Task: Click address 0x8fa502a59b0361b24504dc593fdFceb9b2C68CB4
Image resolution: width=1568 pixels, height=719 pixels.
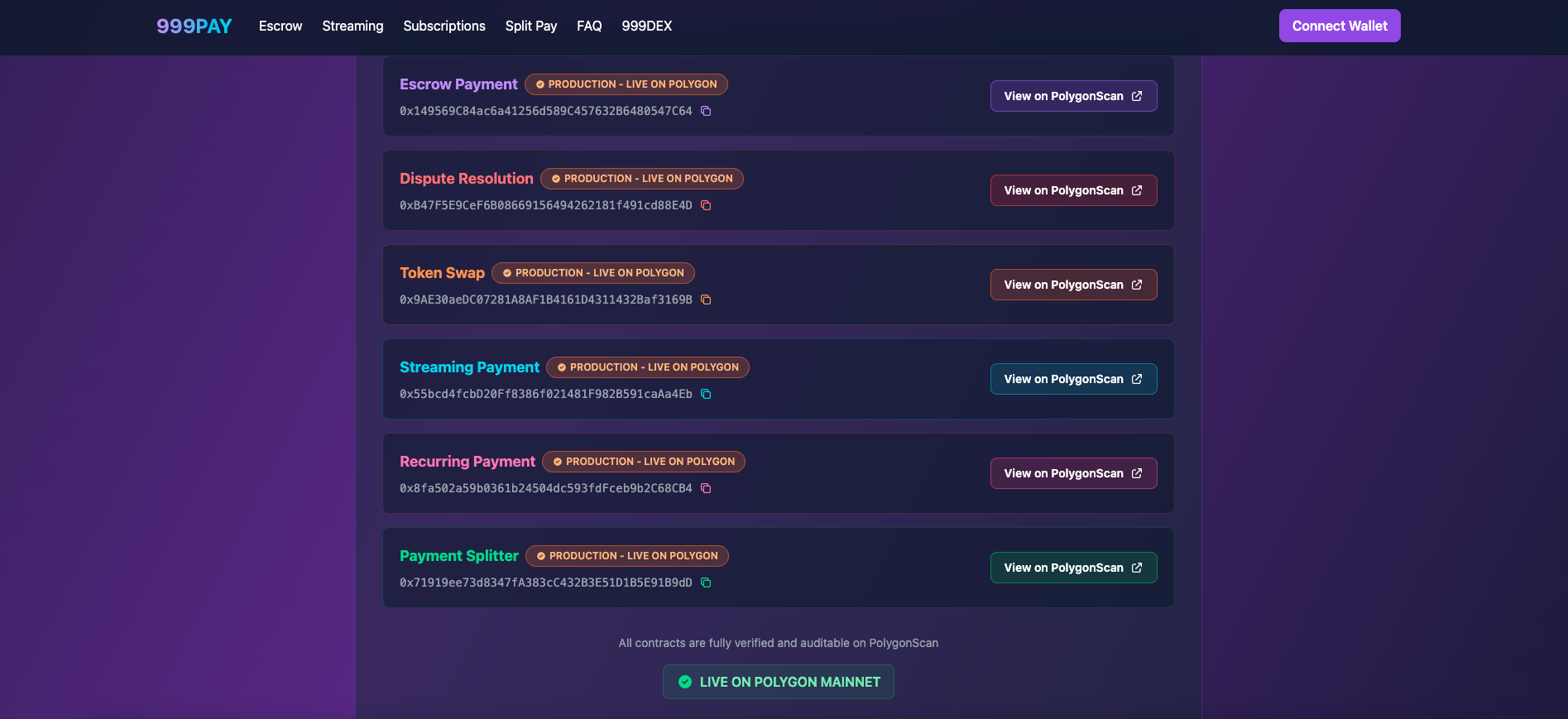Action: coord(546,488)
